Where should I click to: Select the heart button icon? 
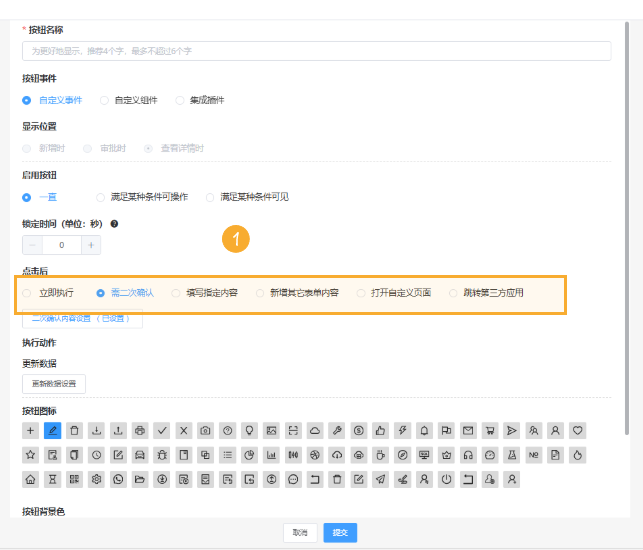point(577,431)
